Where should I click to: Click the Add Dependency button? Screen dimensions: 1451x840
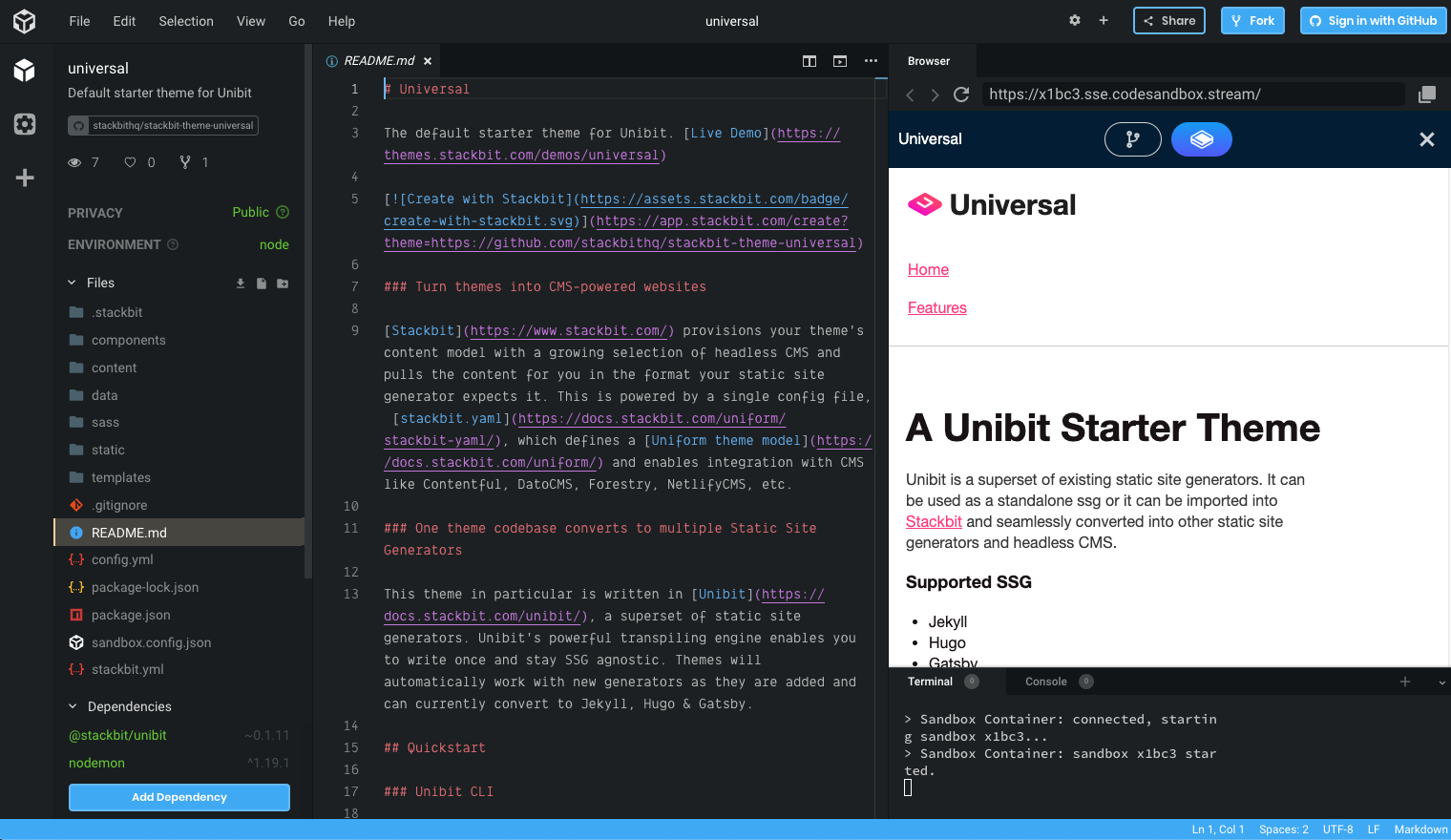179,797
